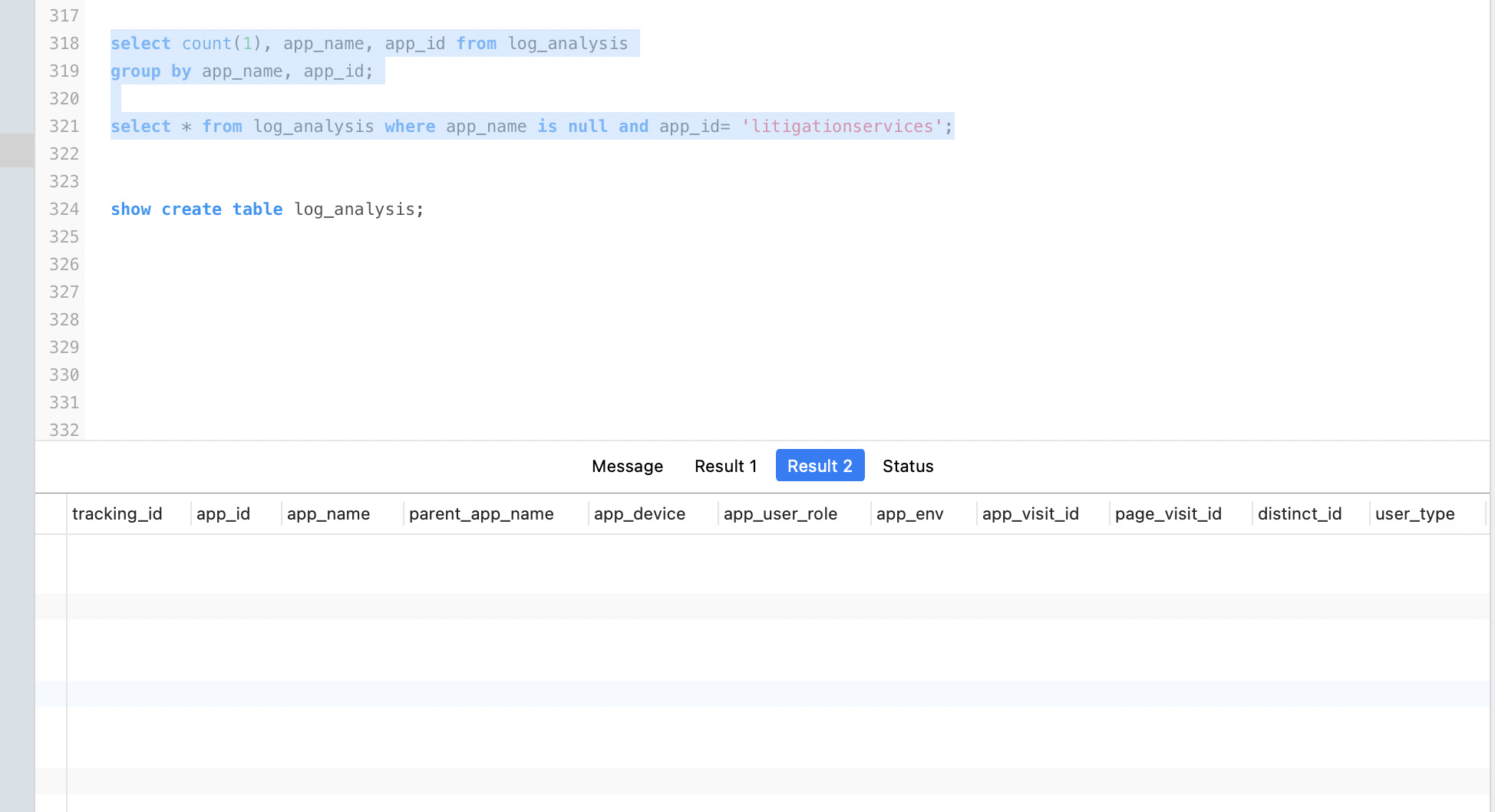Screen dimensions: 1495x812
Task: Click line number 324 in the gutter
Action: click(64, 209)
